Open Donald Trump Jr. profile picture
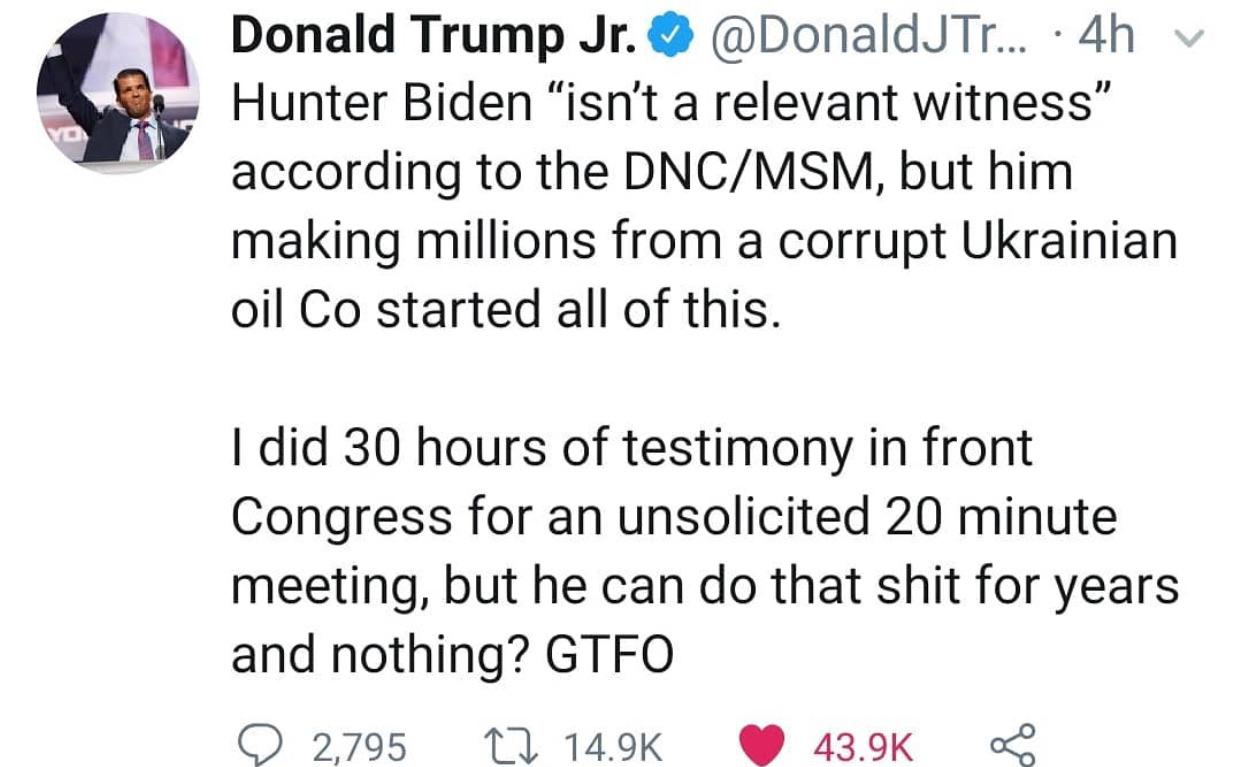 pyautogui.click(x=118, y=93)
